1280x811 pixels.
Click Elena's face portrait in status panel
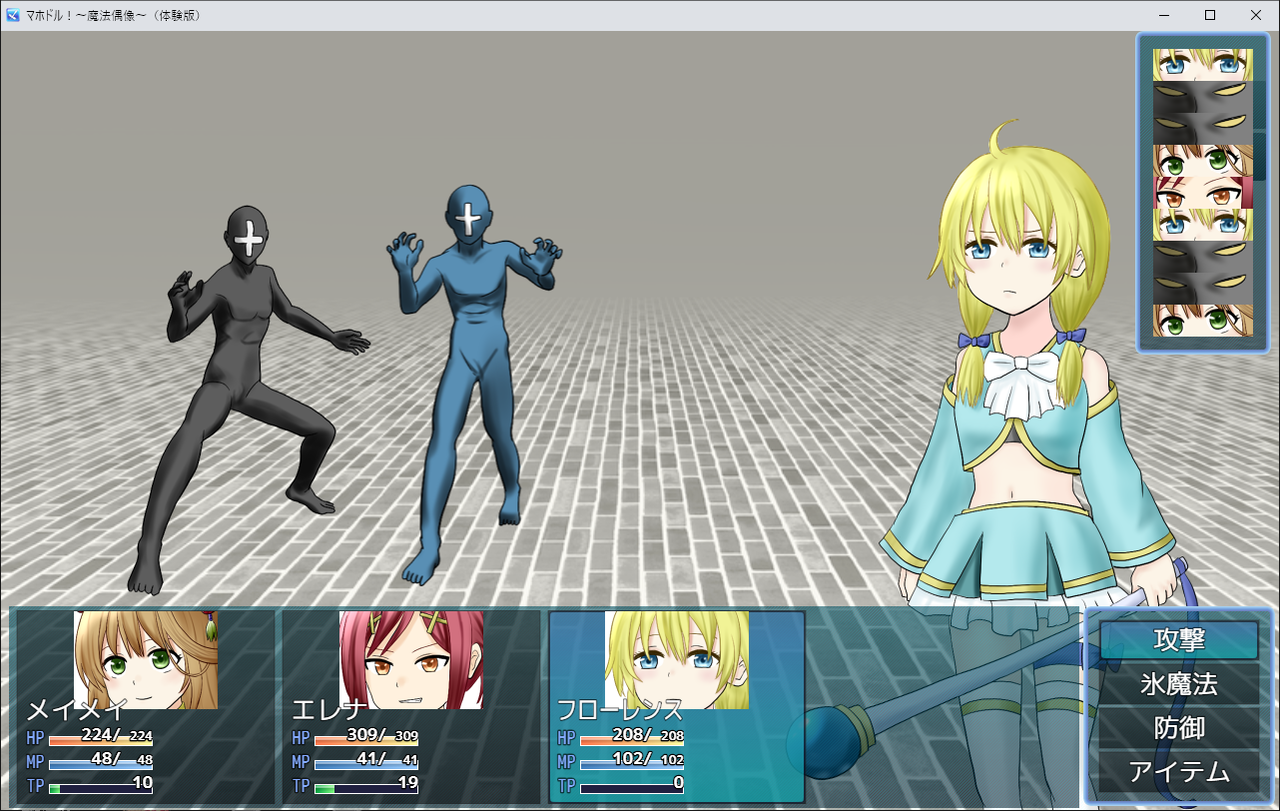(411, 660)
